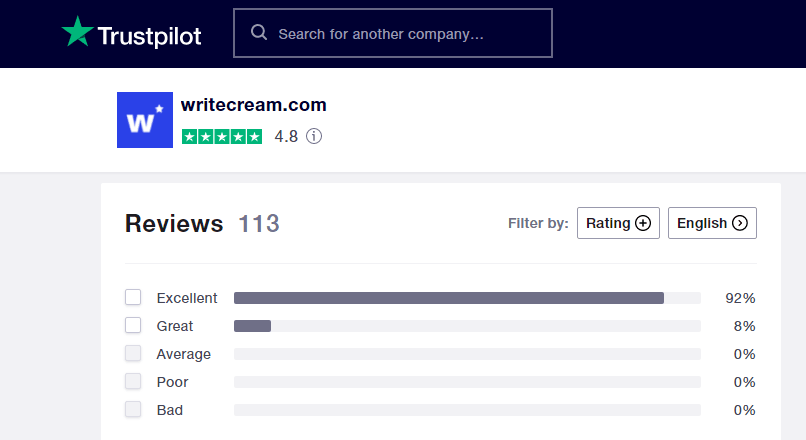
Task: Click the Bad 0% rating bar
Action: tap(467, 410)
